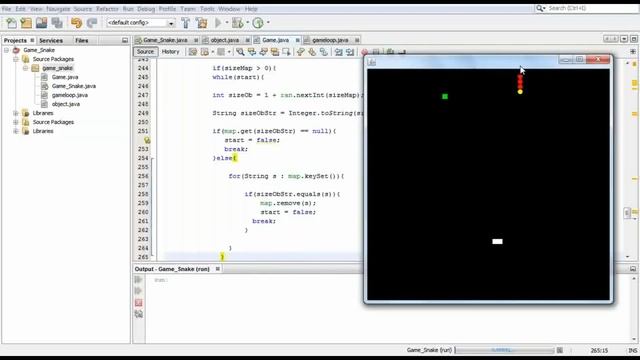Click the settings icon below Stop in Output
This screenshot has height=360, width=640.
(138, 314)
